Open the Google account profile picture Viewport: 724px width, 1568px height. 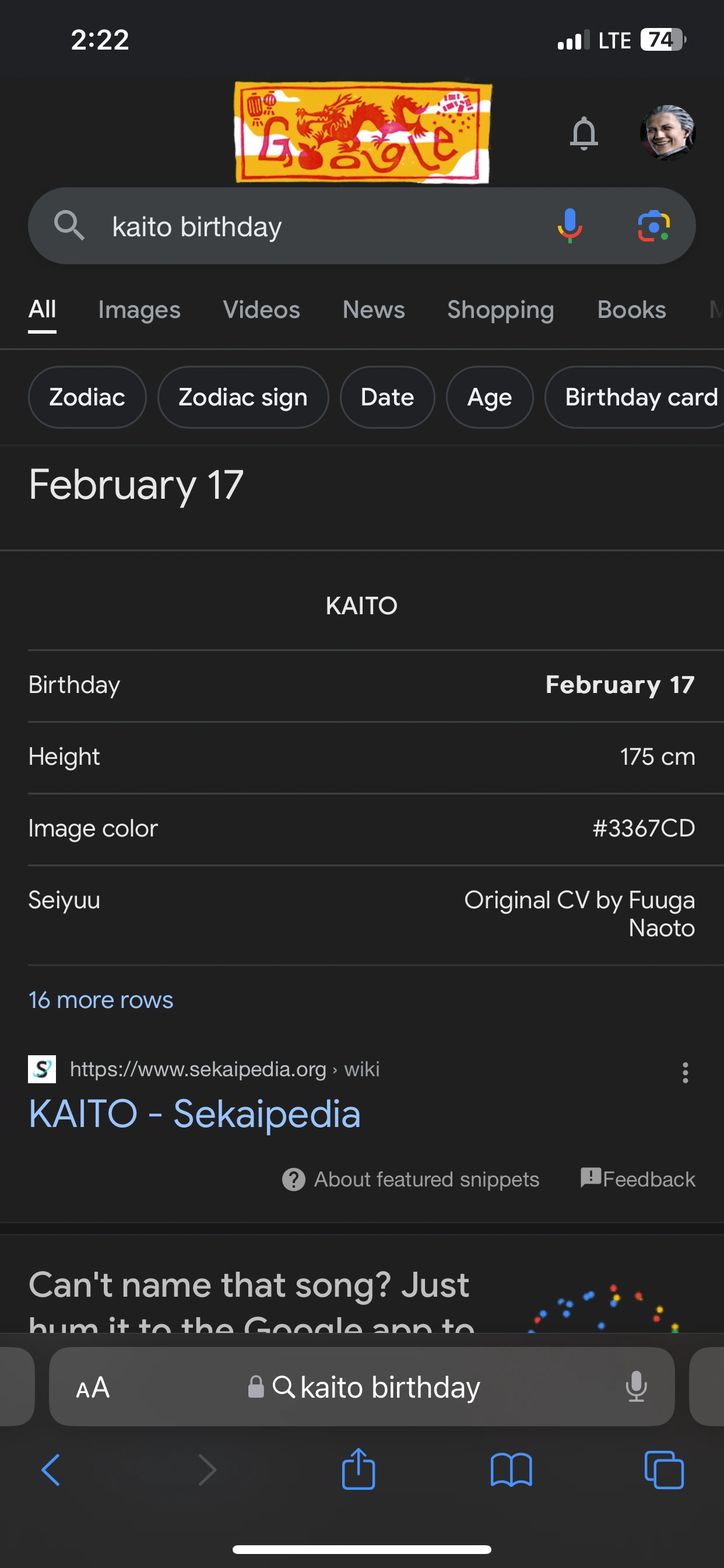tap(667, 132)
